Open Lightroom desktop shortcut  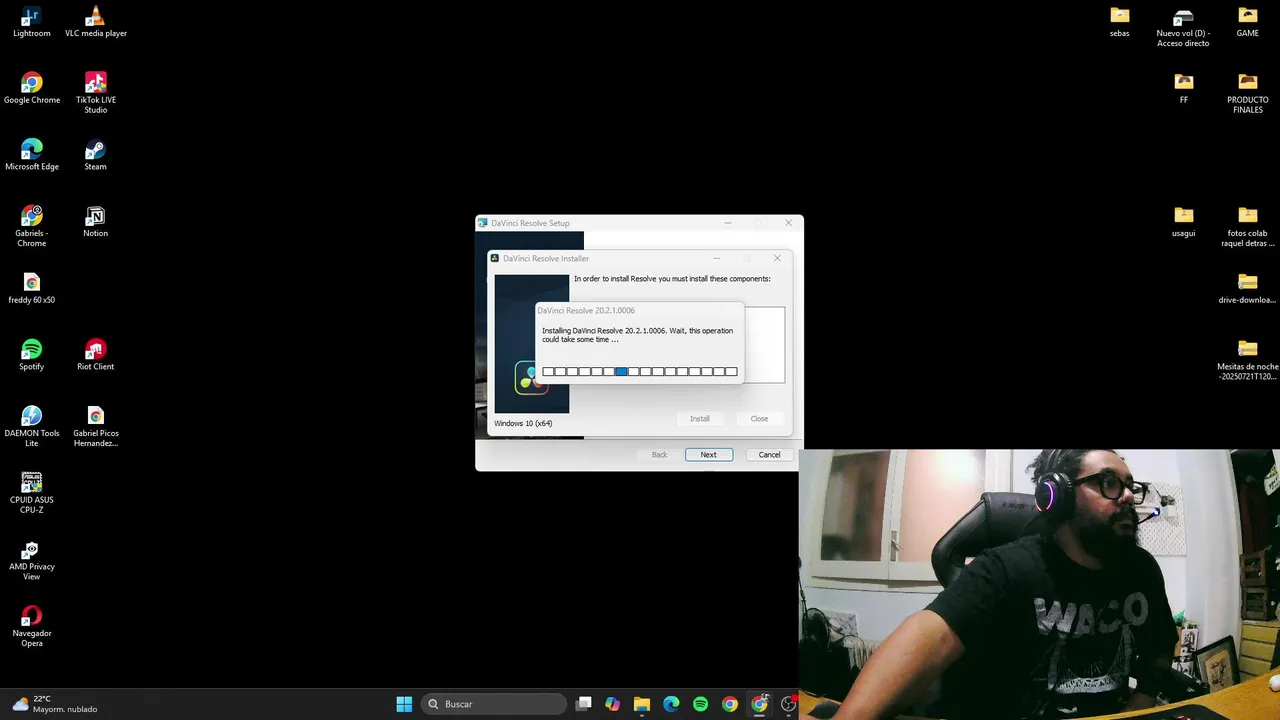pos(31,22)
